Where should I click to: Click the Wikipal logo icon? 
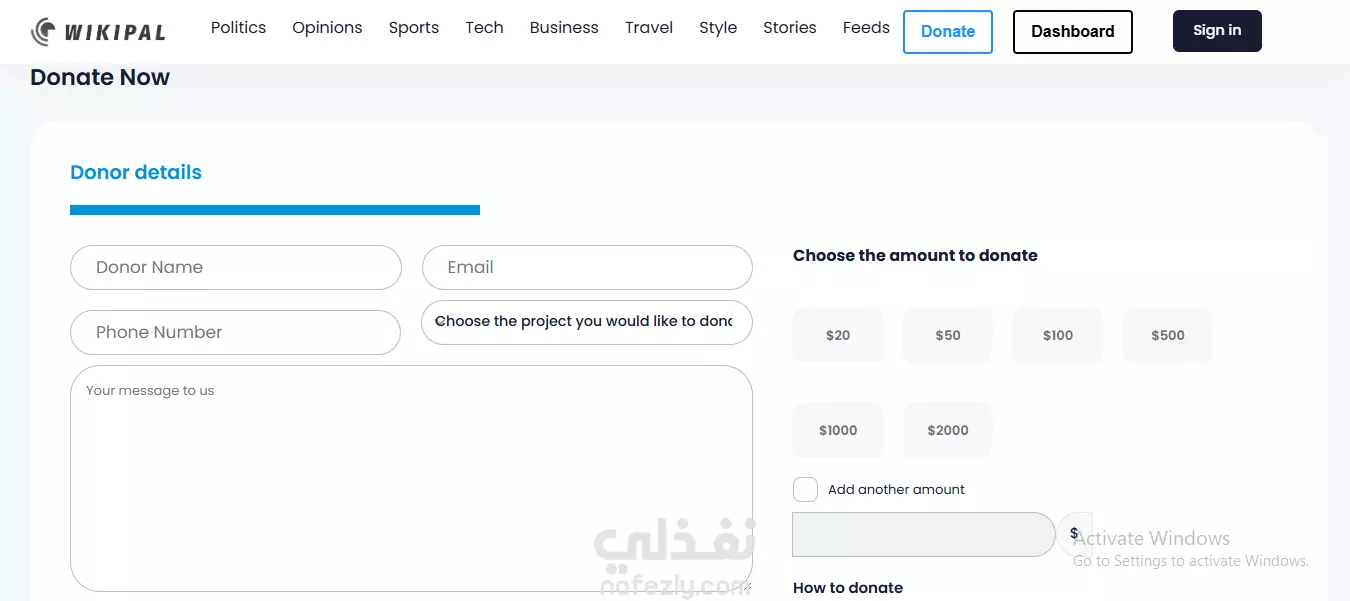(x=44, y=32)
